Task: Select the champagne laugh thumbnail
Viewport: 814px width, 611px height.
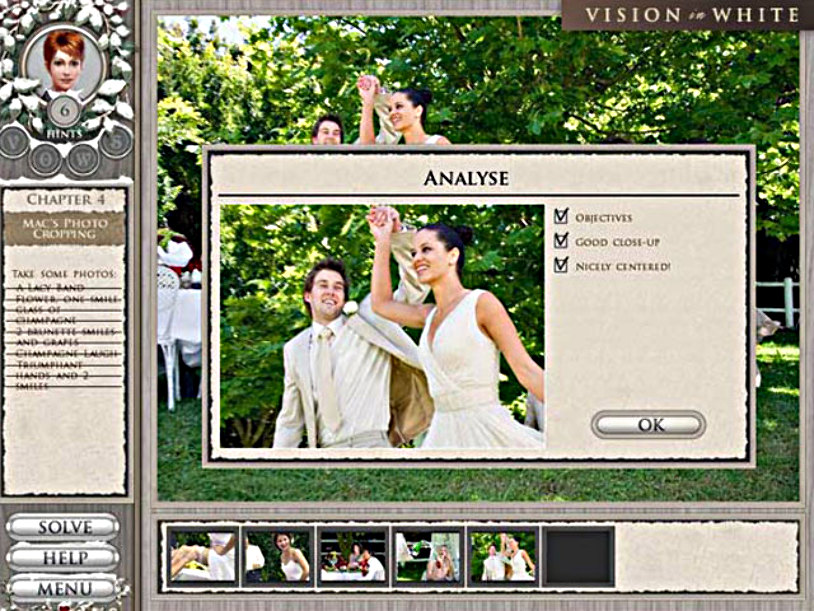Action: click(428, 556)
